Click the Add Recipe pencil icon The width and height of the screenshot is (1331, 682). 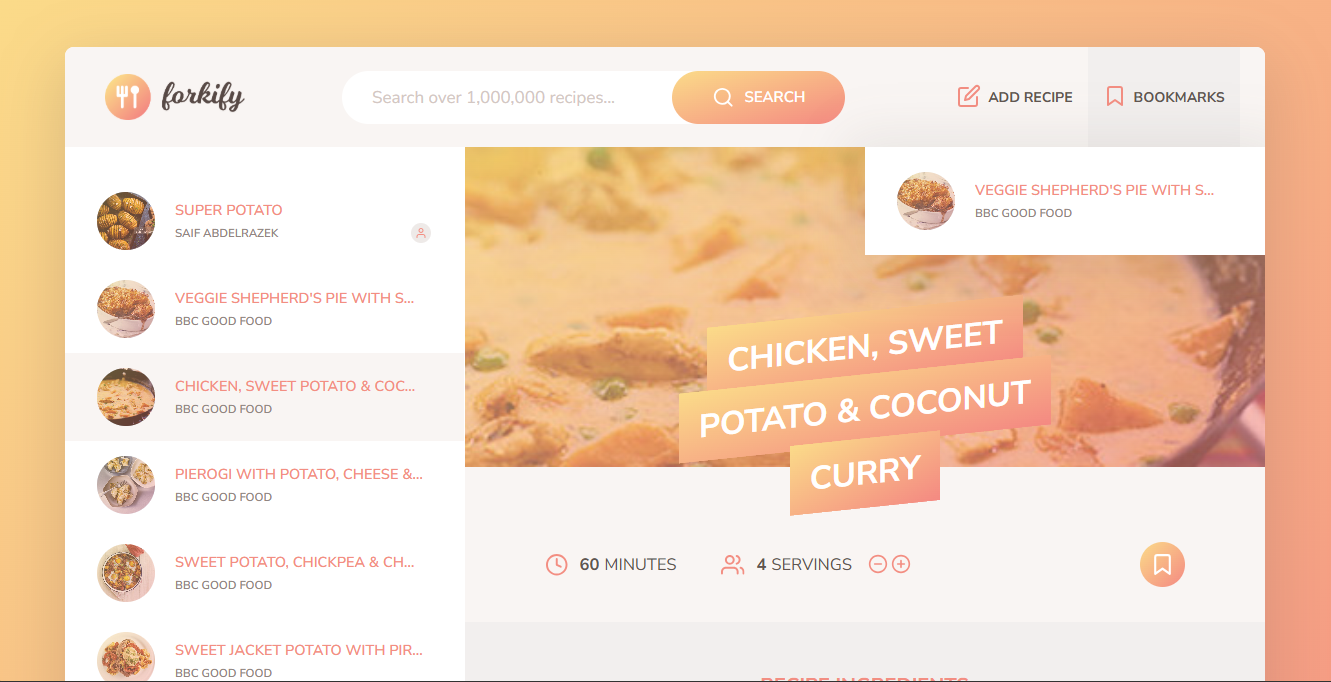click(x=968, y=97)
